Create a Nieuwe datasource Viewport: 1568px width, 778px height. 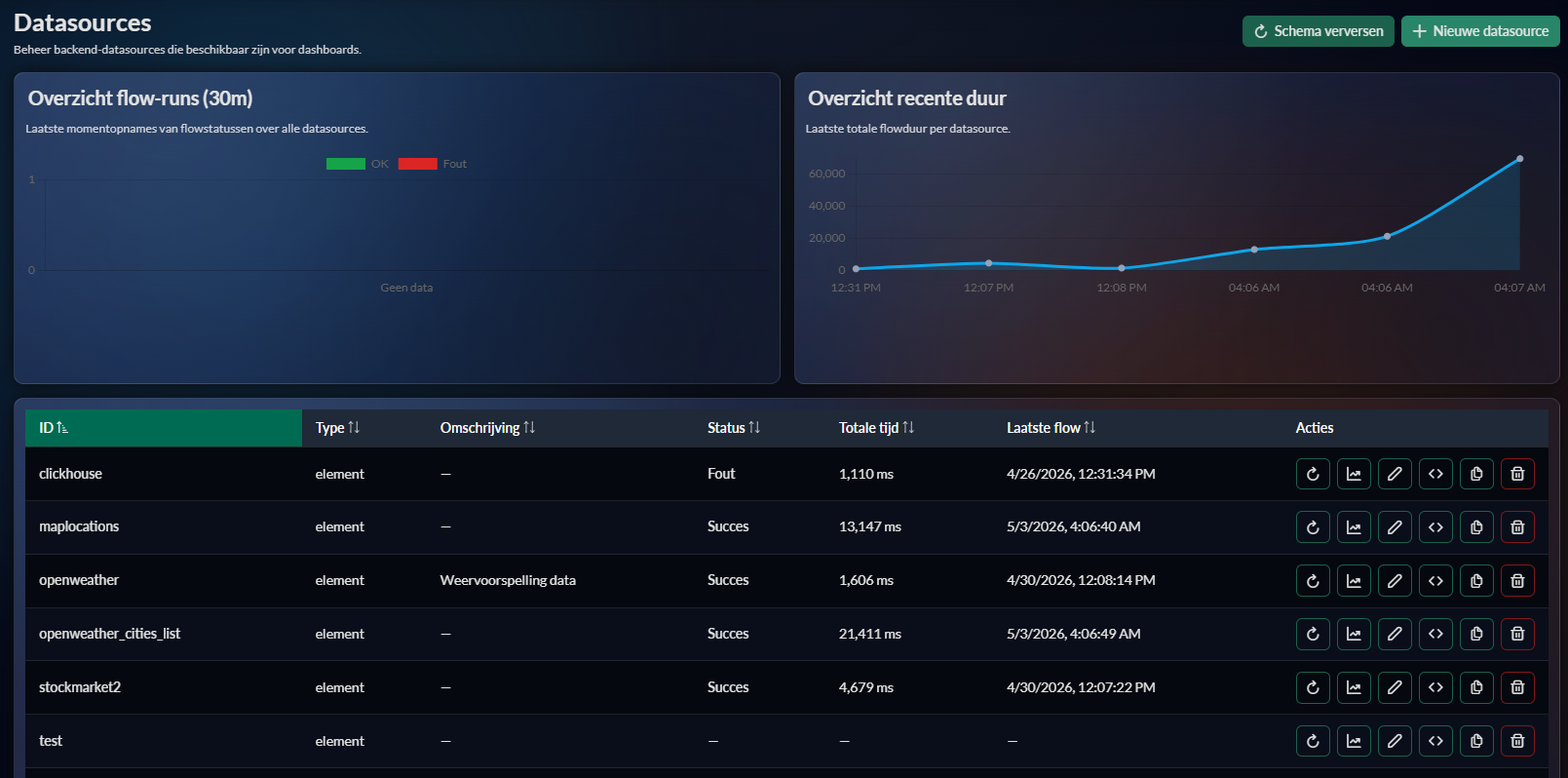1480,31
